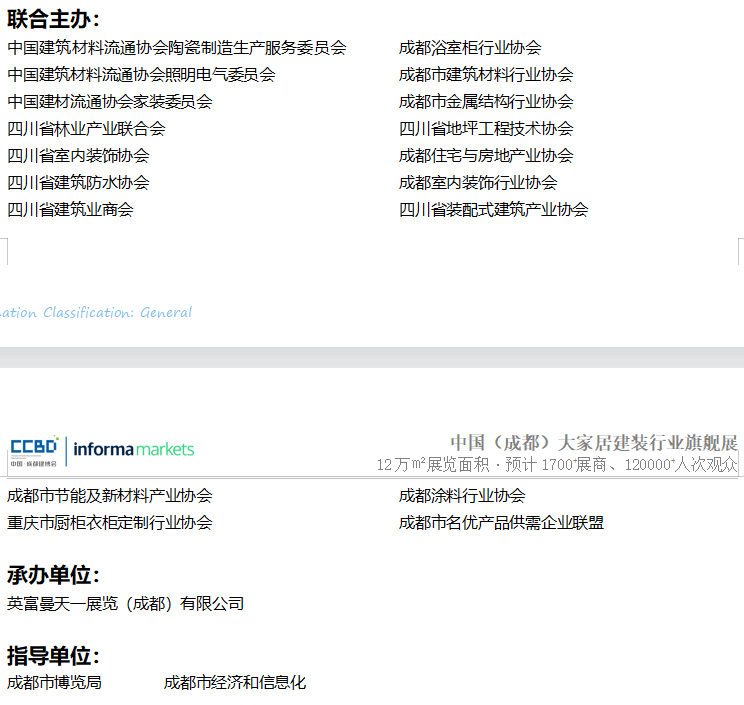Click the 四川省建筑业商会 line

coord(70,210)
